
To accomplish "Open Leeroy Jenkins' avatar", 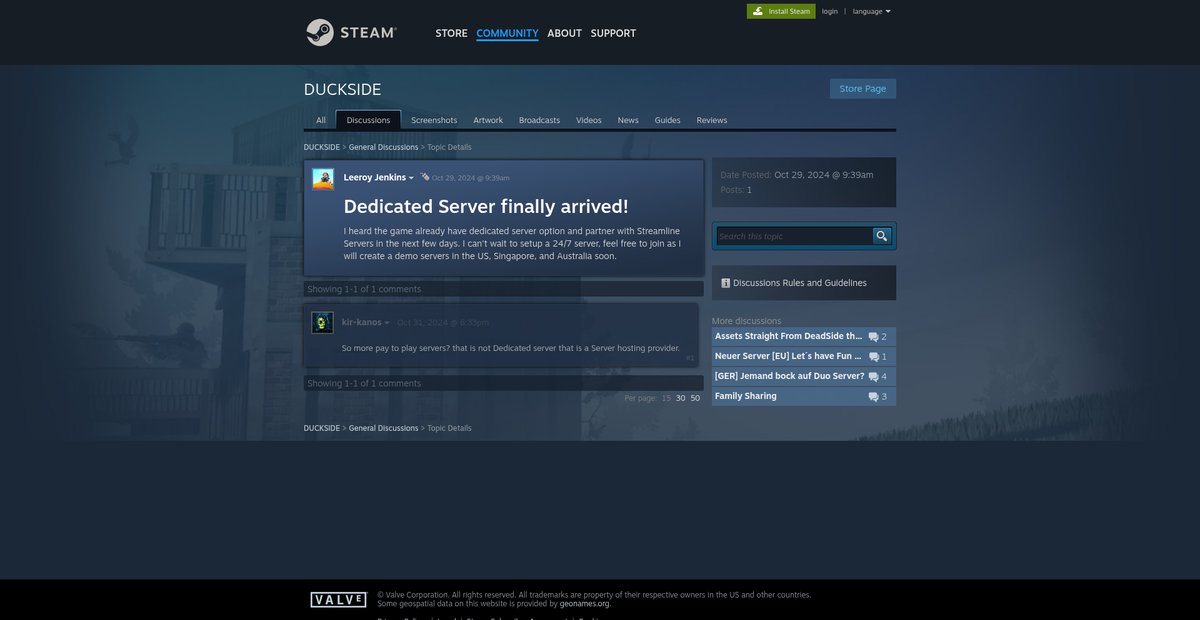I will pos(323,178).
